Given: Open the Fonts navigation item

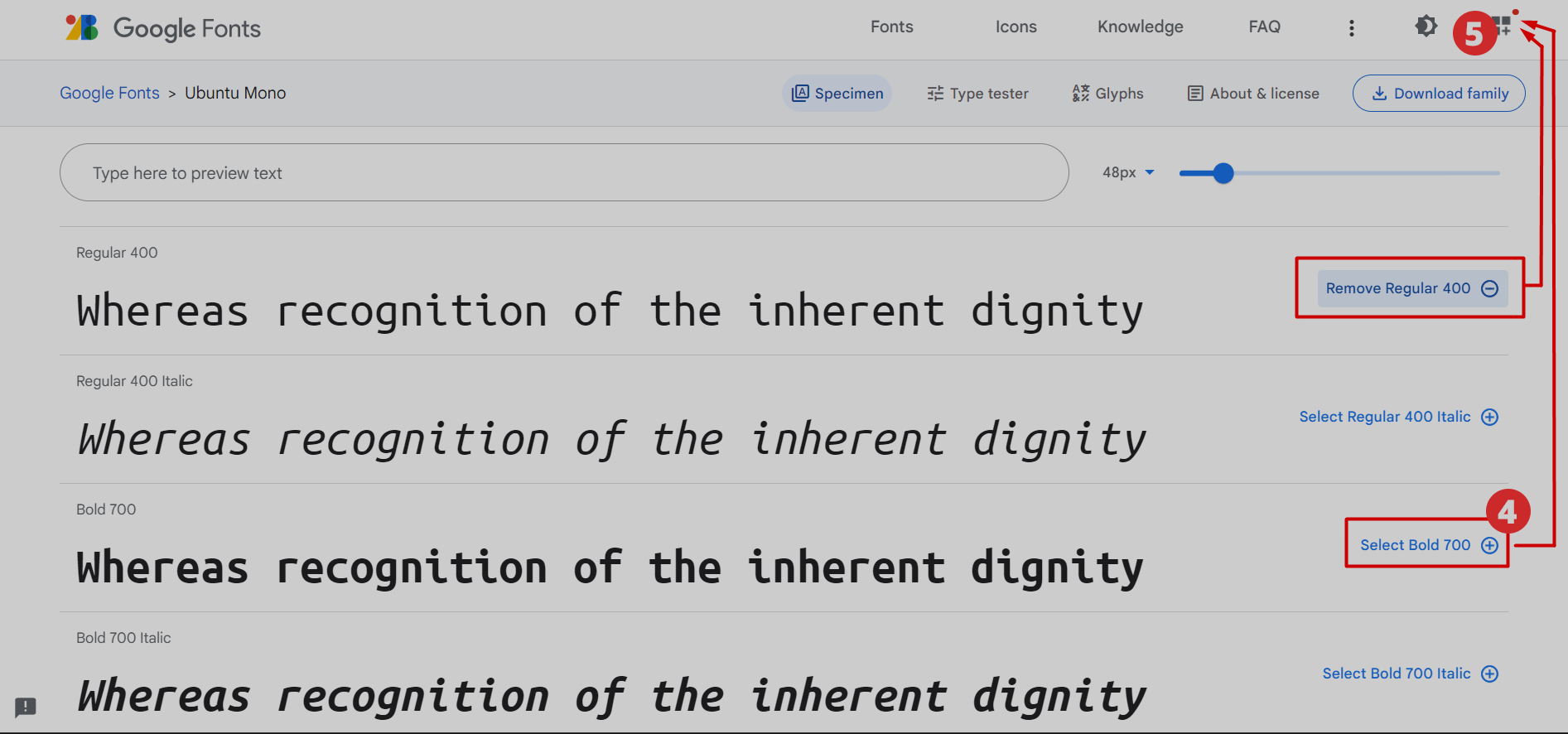Looking at the screenshot, I should [x=891, y=27].
